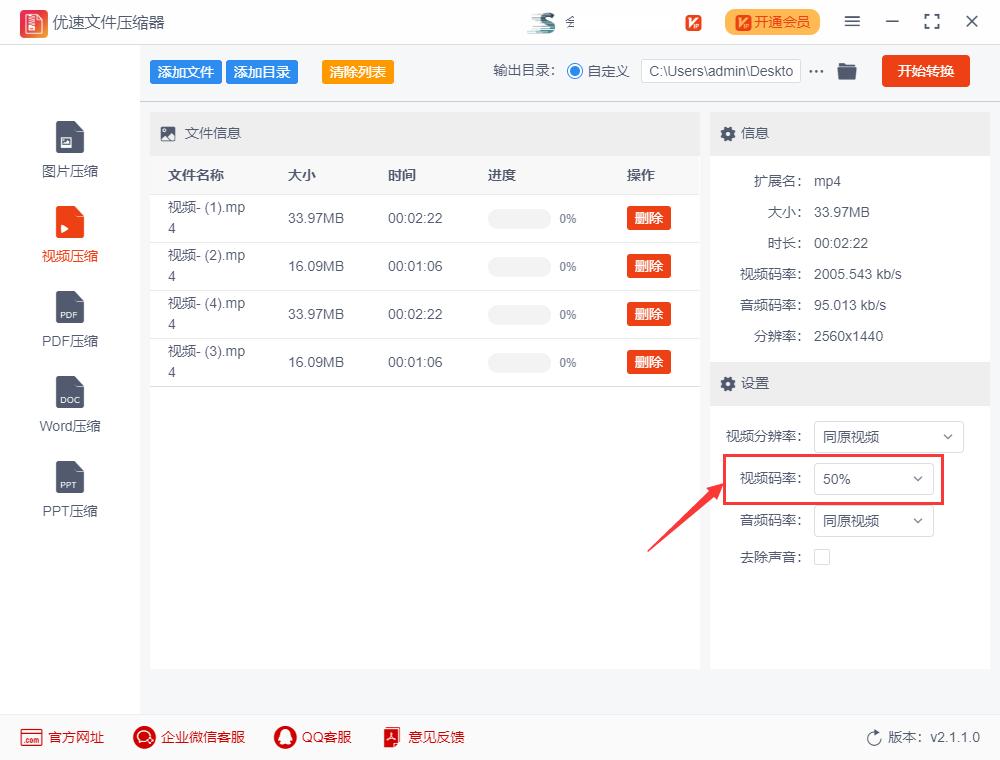This screenshot has width=1000, height=760.
Task: Open the PDF压缩 tool from sidebar
Action: pyautogui.click(x=69, y=318)
